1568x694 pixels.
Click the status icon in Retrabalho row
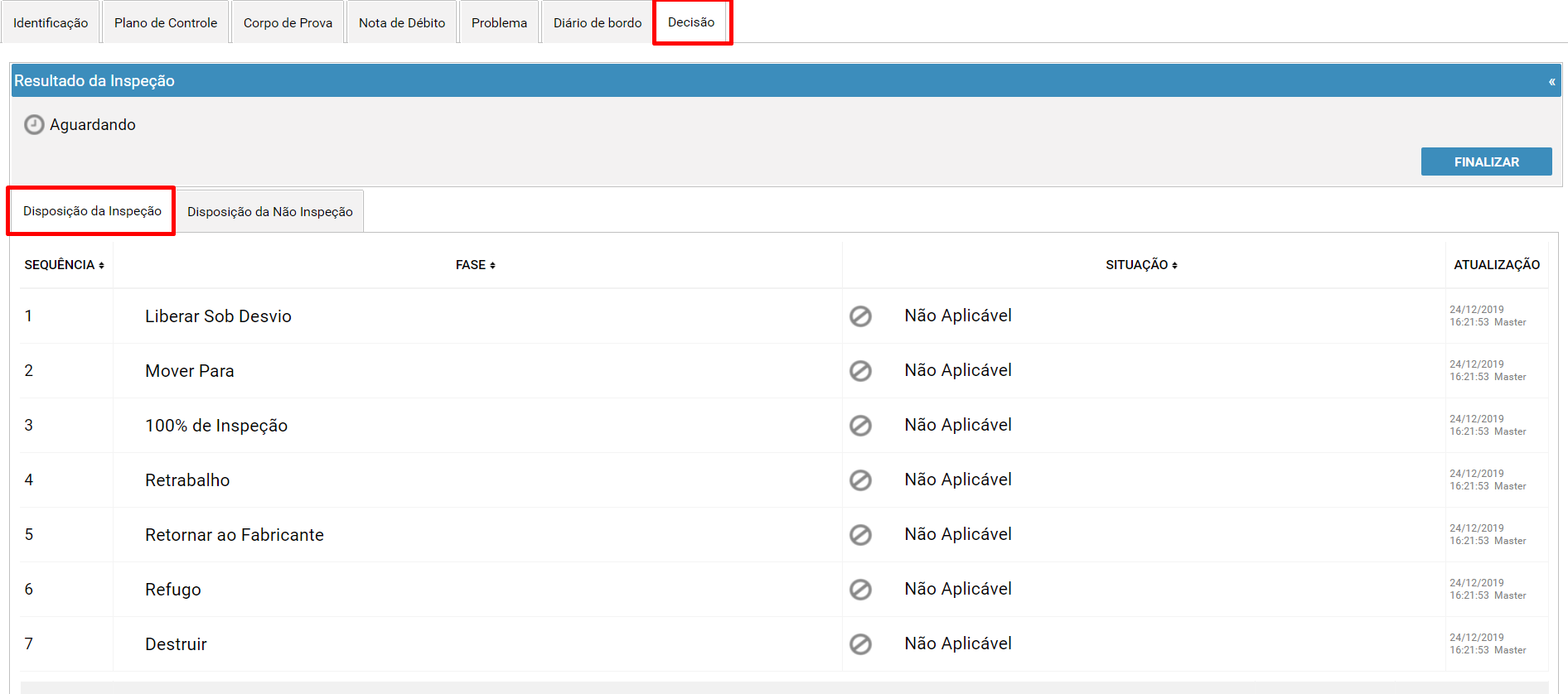860,480
